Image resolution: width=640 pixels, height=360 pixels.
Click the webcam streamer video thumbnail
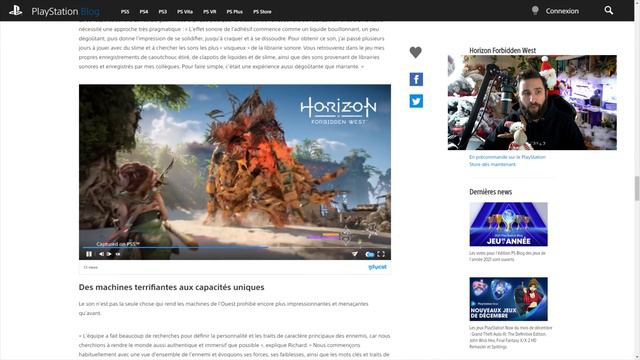coord(532,102)
